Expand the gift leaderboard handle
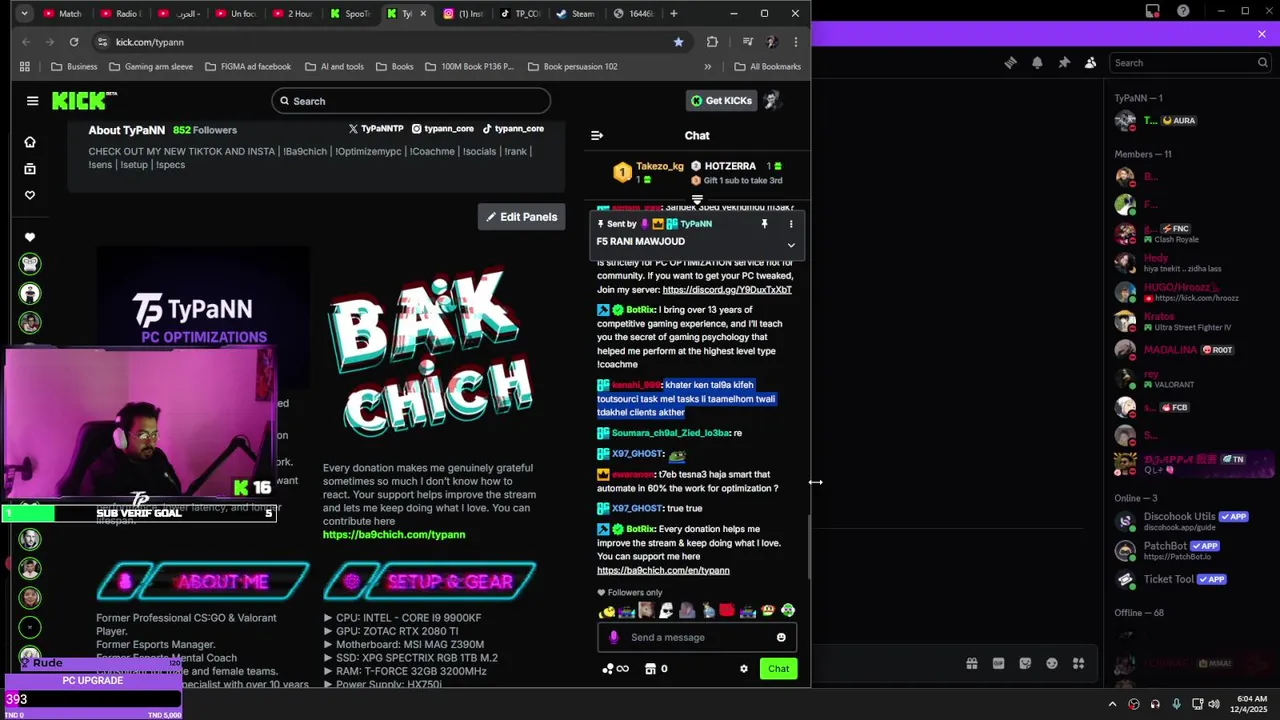Screen dimensions: 1280x720 (x=697, y=199)
